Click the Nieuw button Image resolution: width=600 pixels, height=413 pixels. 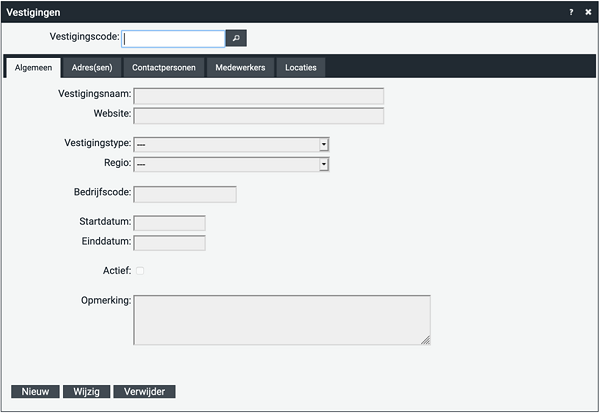click(x=35, y=392)
